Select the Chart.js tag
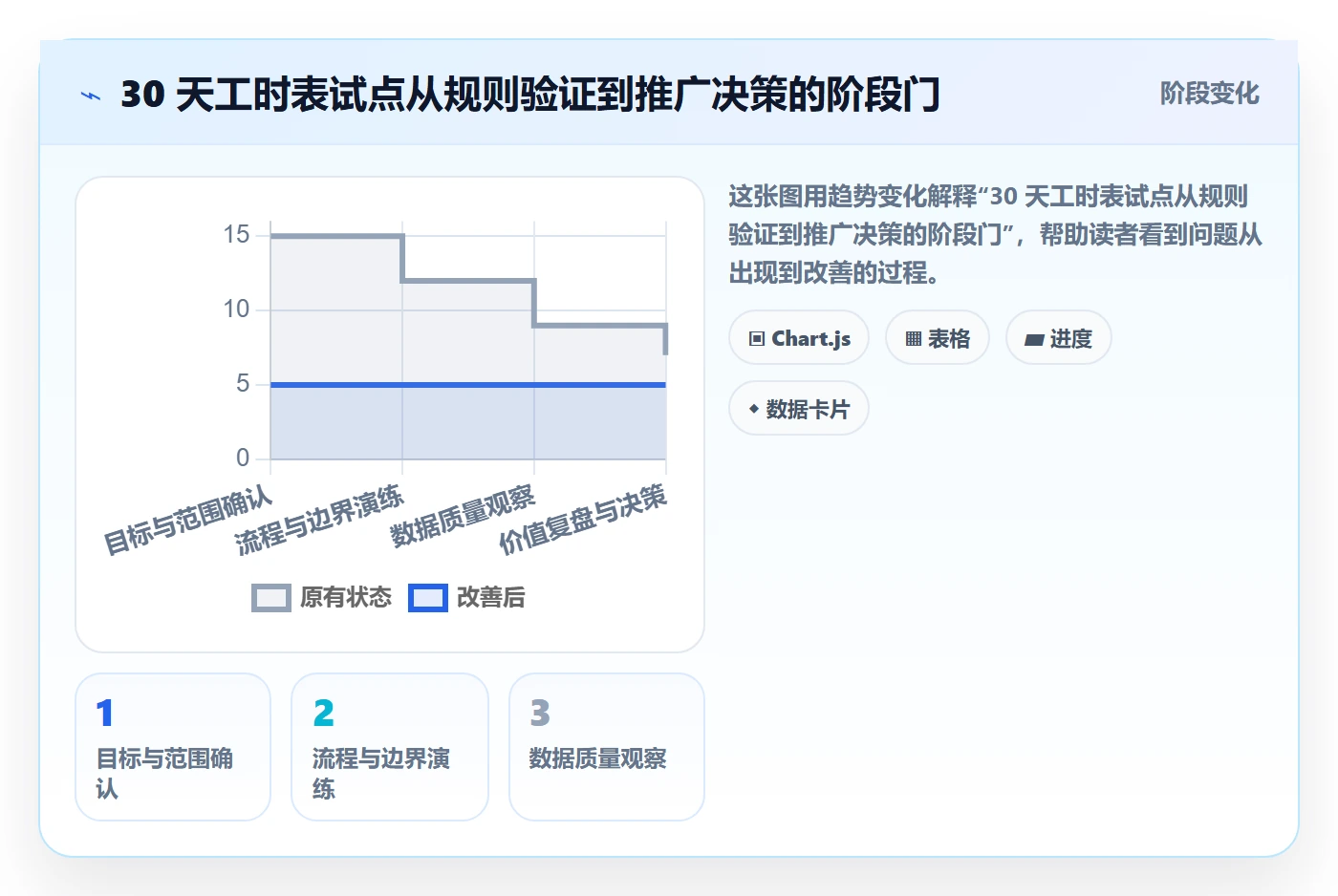1338x896 pixels. point(799,338)
